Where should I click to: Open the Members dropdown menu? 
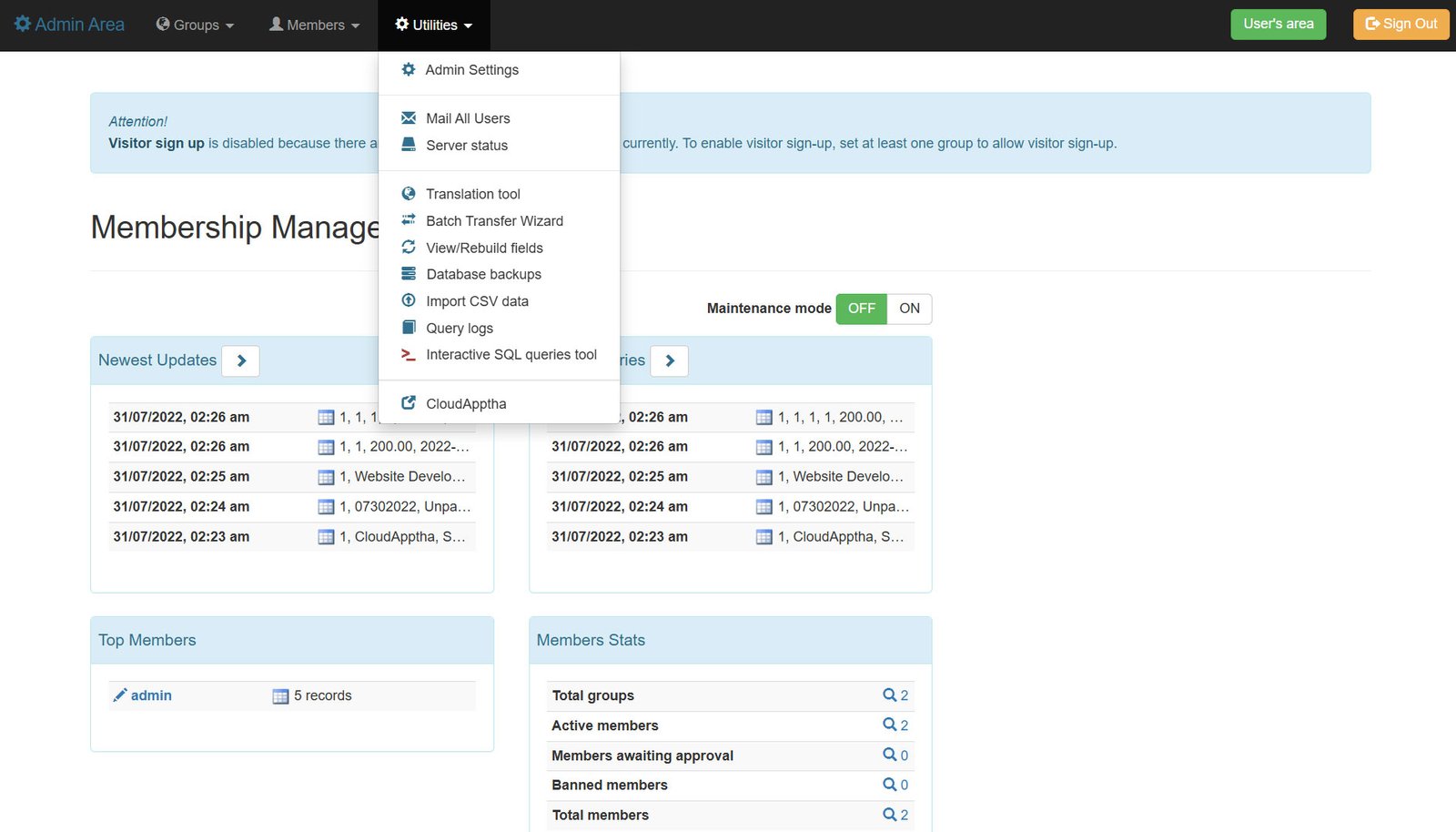(314, 25)
